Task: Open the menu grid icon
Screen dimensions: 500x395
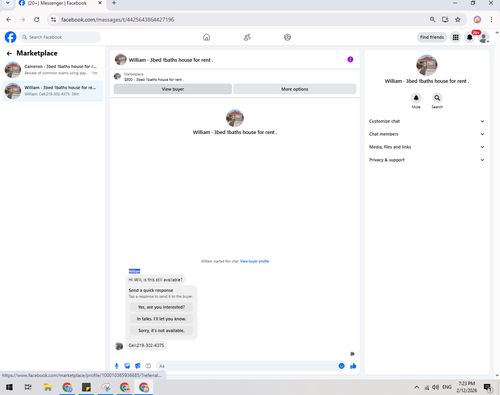Action: [455, 37]
